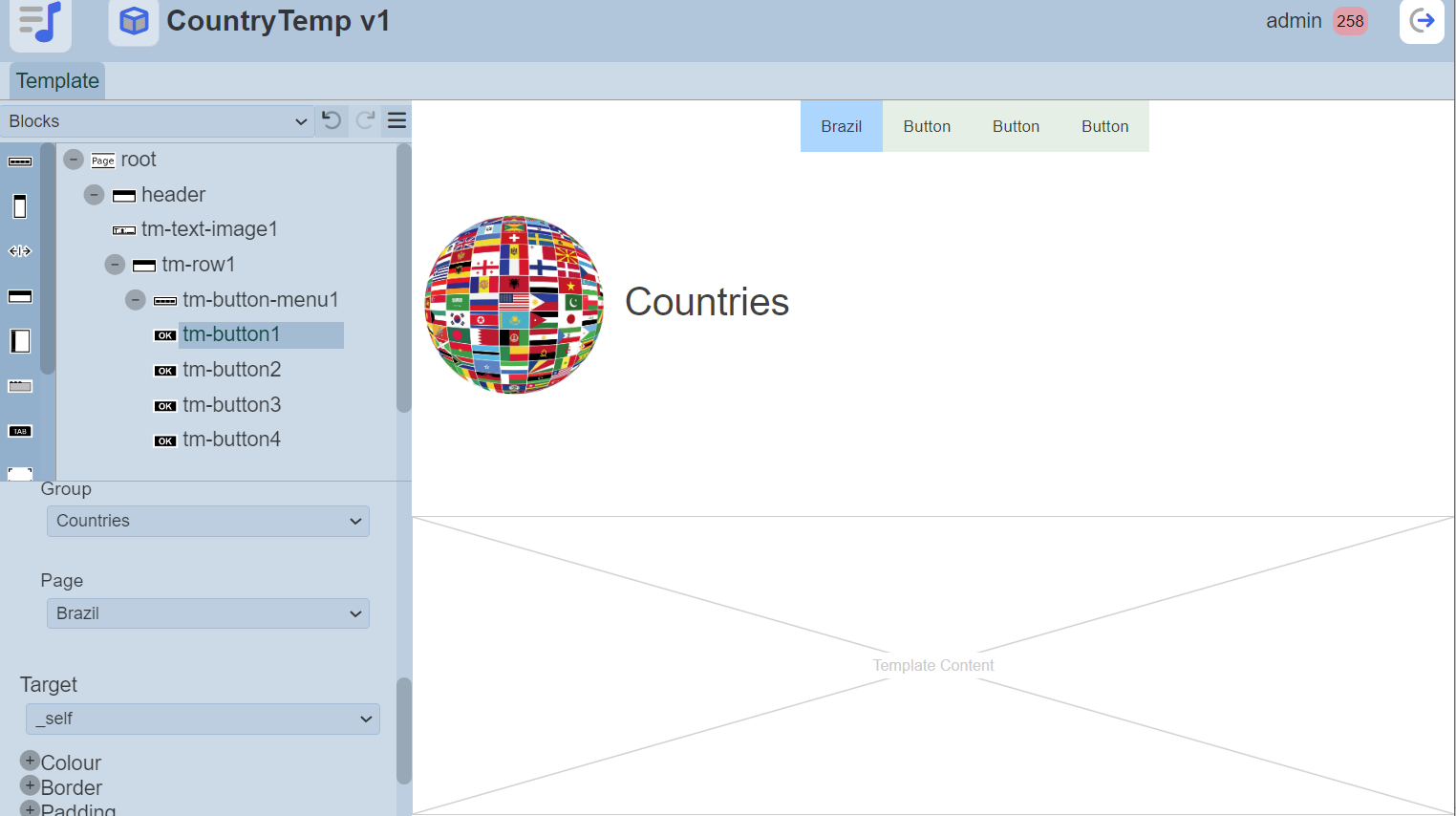This screenshot has height=816, width=1456.
Task: Click the undo arrow icon
Action: point(332,120)
